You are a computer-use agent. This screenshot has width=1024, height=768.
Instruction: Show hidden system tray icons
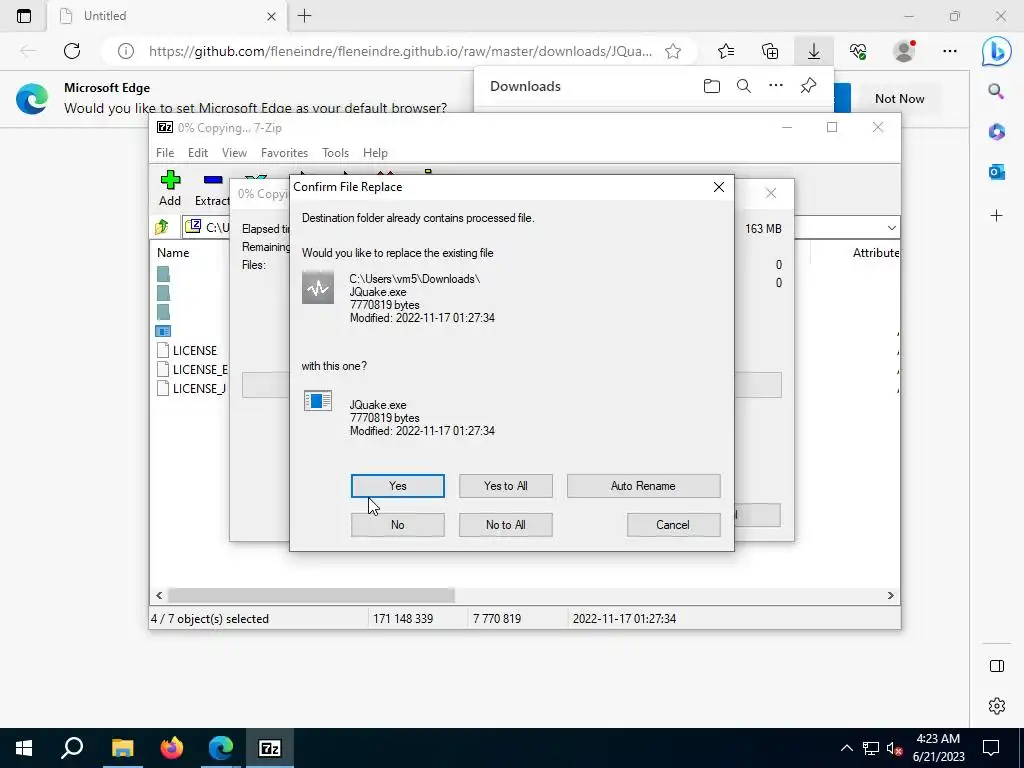tap(846, 748)
